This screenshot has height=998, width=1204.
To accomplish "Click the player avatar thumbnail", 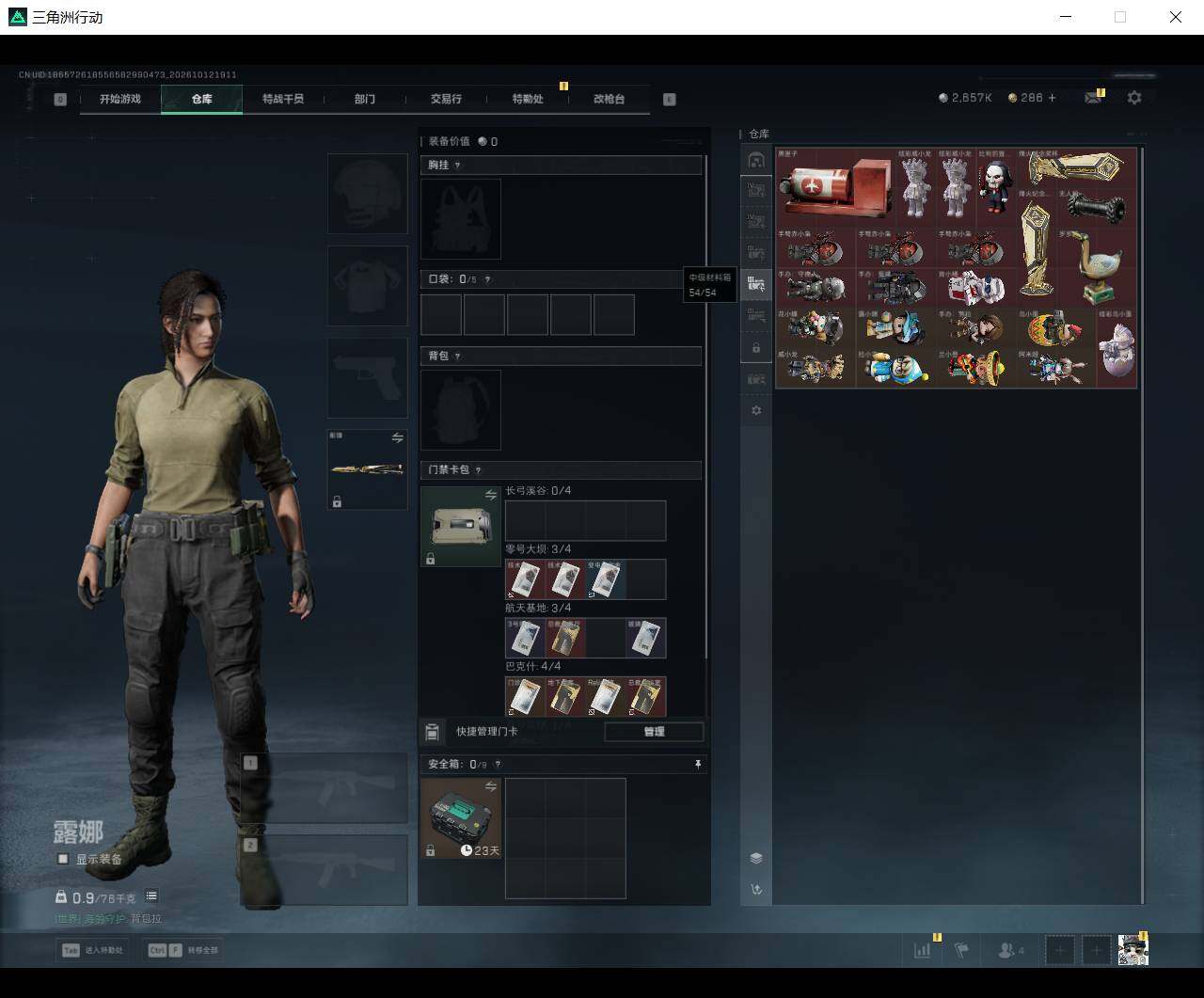I will click(1133, 950).
